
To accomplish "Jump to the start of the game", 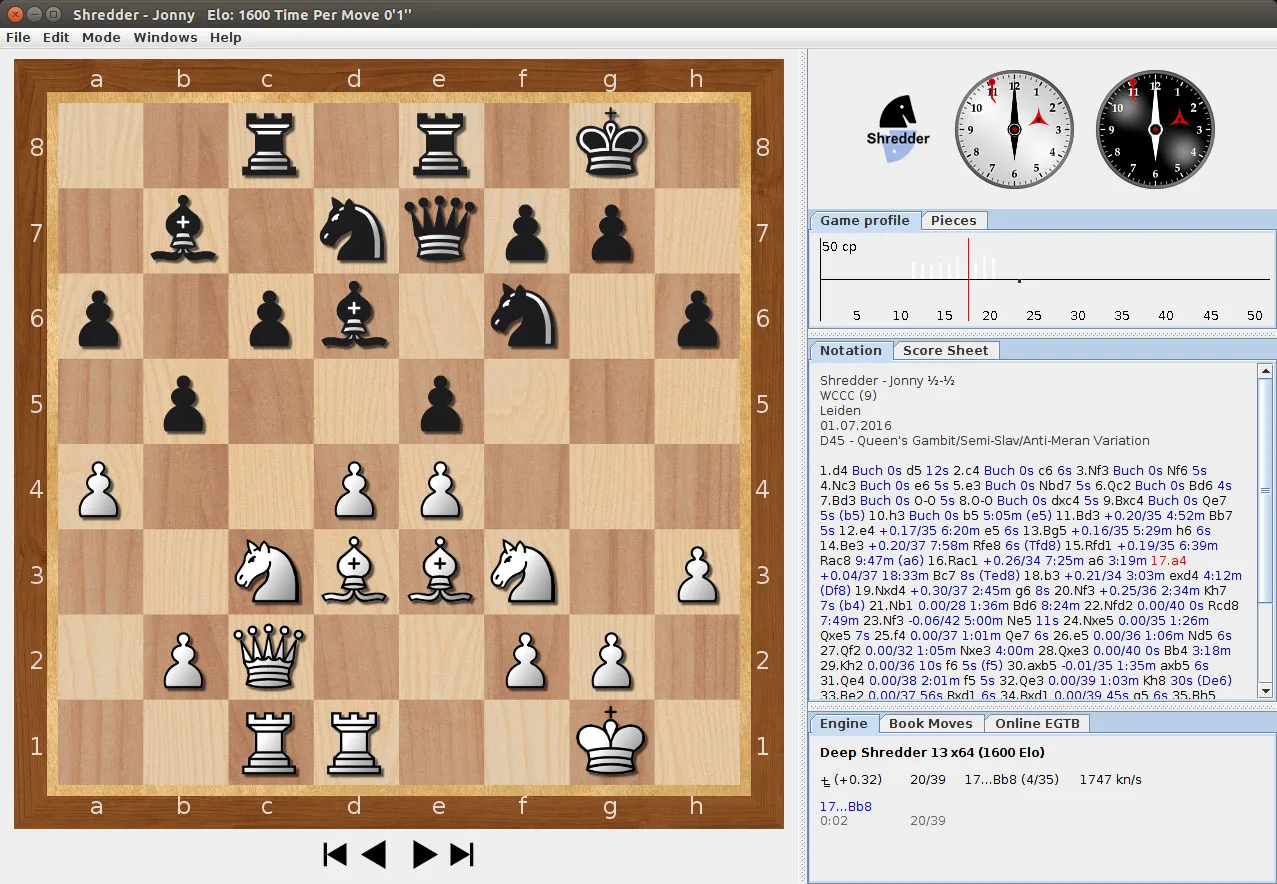I will tap(335, 854).
